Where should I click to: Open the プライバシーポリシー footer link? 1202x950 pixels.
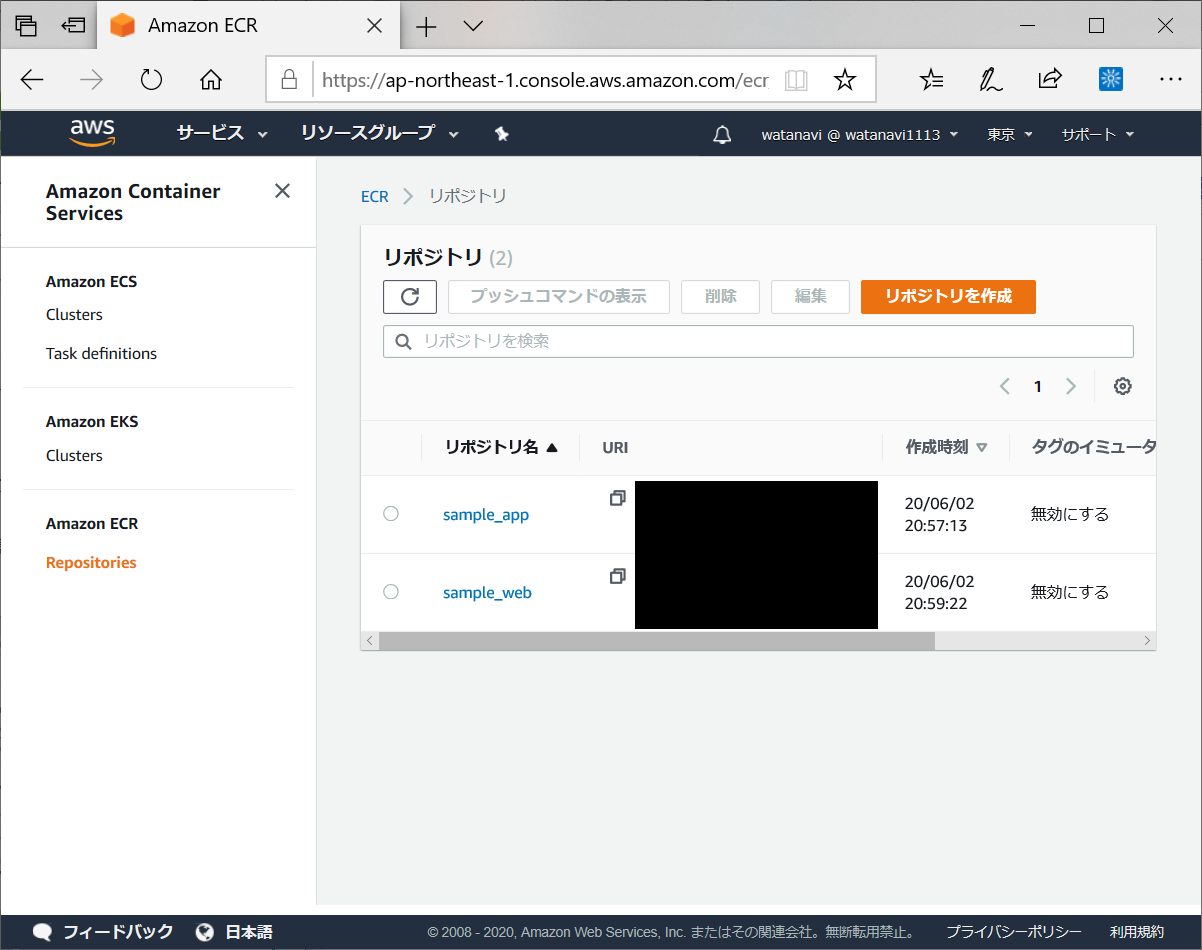point(1013,932)
